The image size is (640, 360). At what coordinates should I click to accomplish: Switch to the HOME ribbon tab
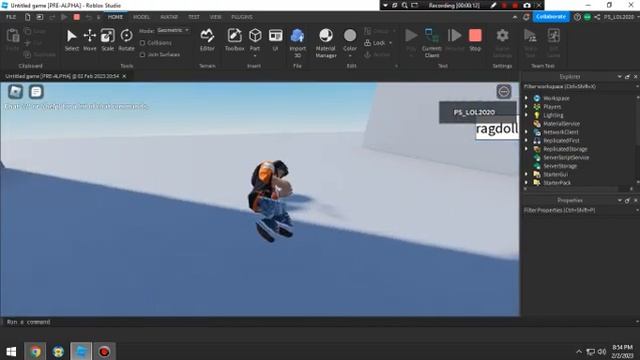tap(115, 17)
